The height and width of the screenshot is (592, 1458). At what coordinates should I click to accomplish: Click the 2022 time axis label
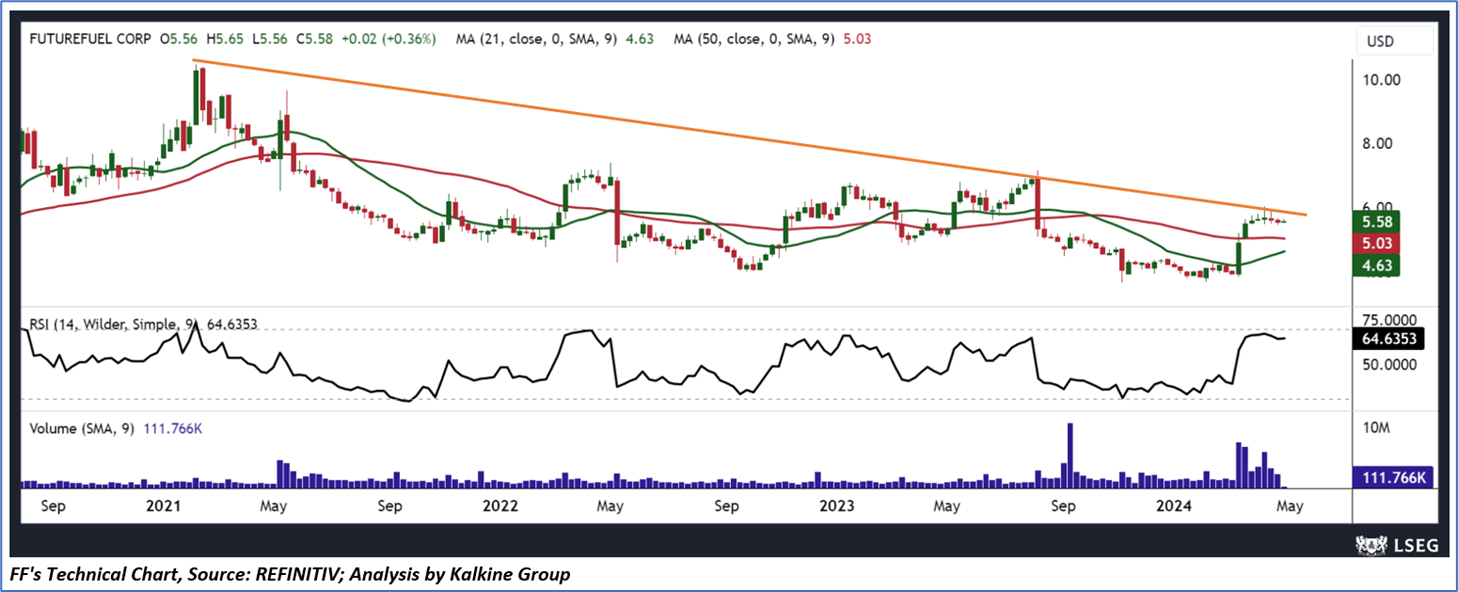pyautogui.click(x=500, y=506)
